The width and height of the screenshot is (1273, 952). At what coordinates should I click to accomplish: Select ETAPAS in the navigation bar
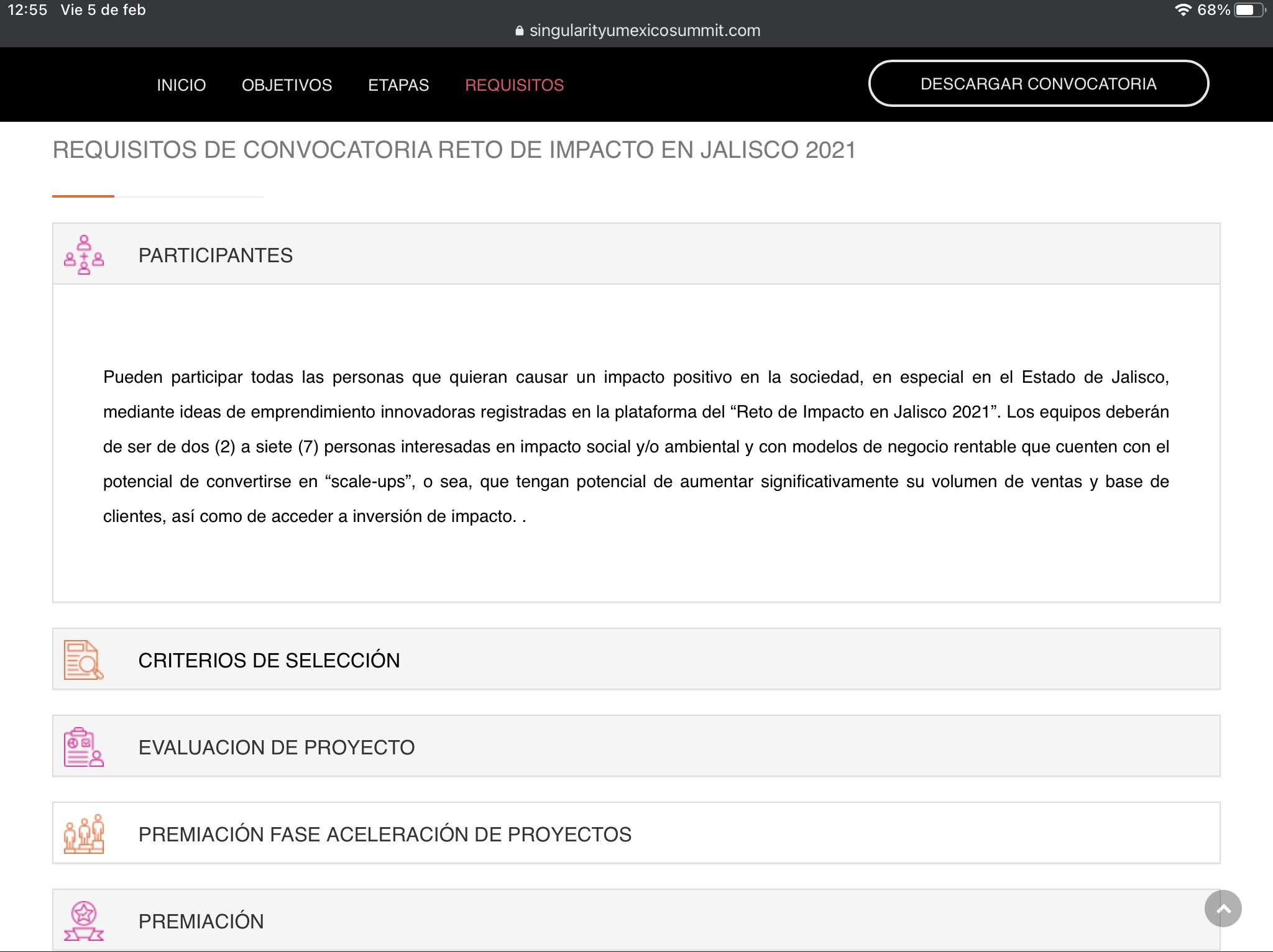[x=398, y=85]
